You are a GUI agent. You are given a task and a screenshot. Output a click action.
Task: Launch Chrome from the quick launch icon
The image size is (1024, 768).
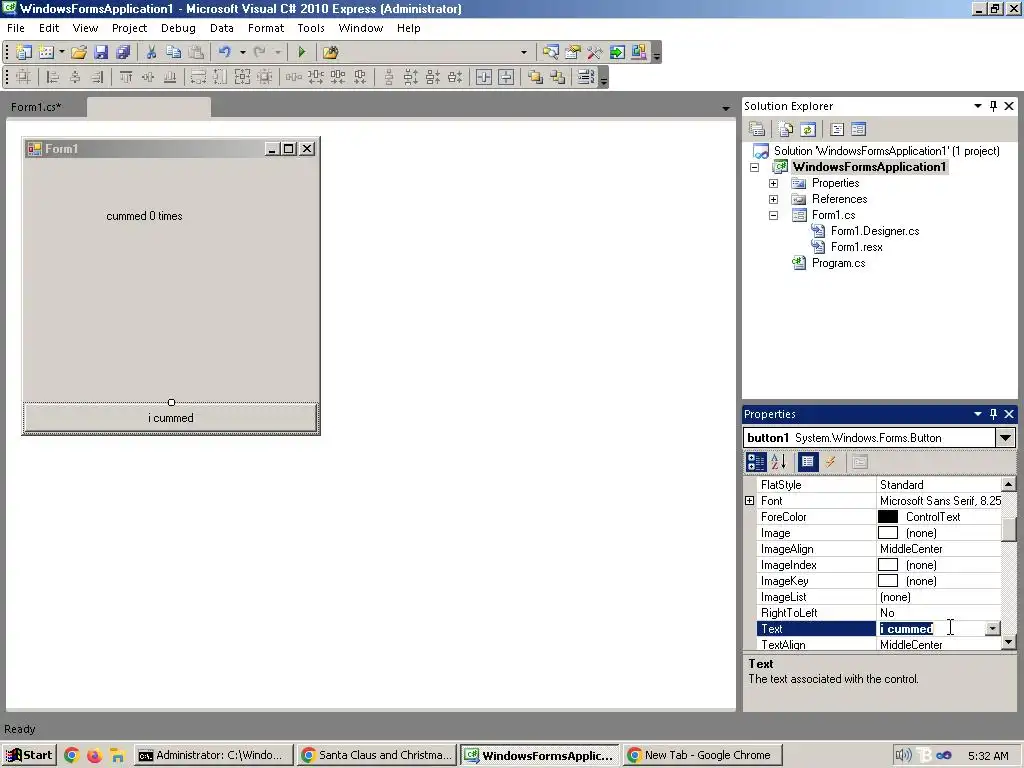[72, 756]
